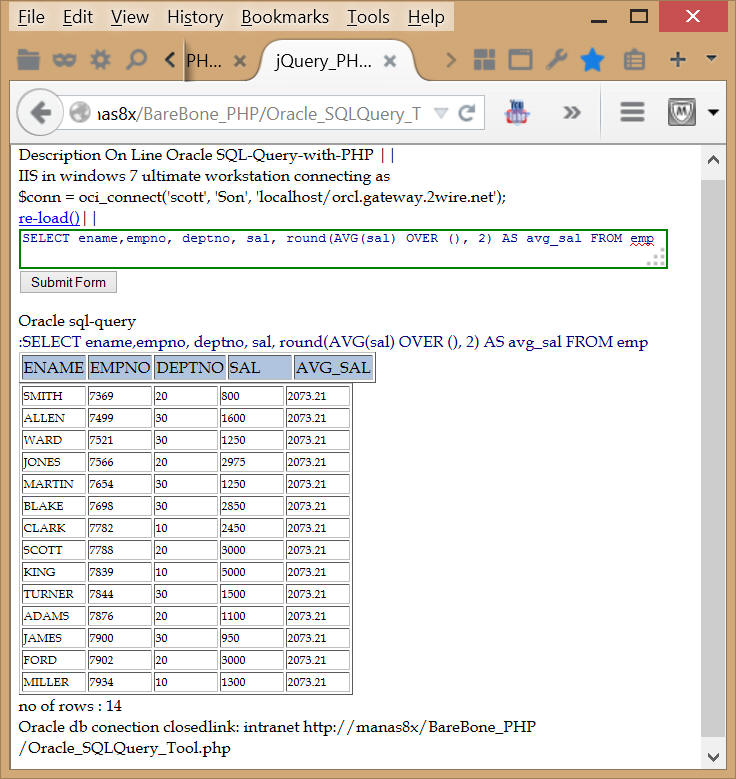This screenshot has width=736, height=779.
Task: Expand the list-all-tabs dropdown arrow
Action: point(711,58)
